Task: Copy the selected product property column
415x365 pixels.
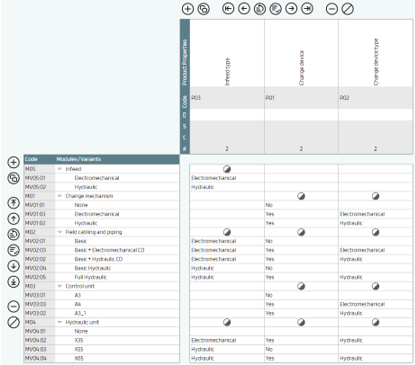Action: pos(204,9)
